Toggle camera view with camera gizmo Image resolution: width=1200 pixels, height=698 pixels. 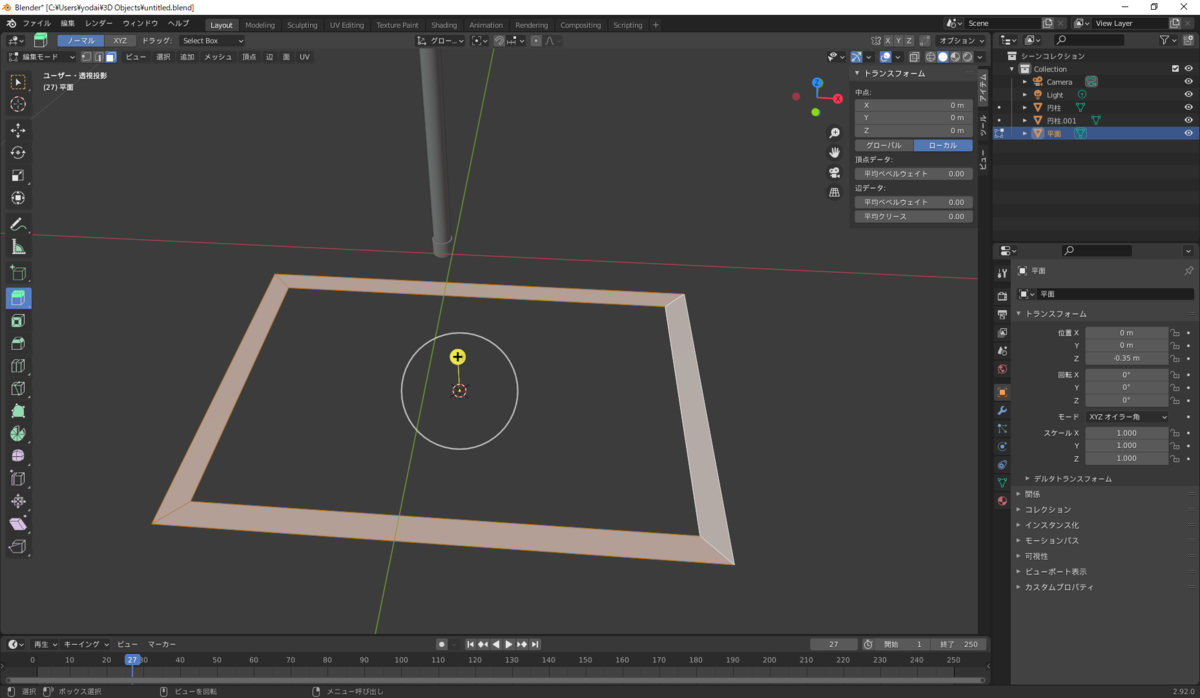point(834,172)
